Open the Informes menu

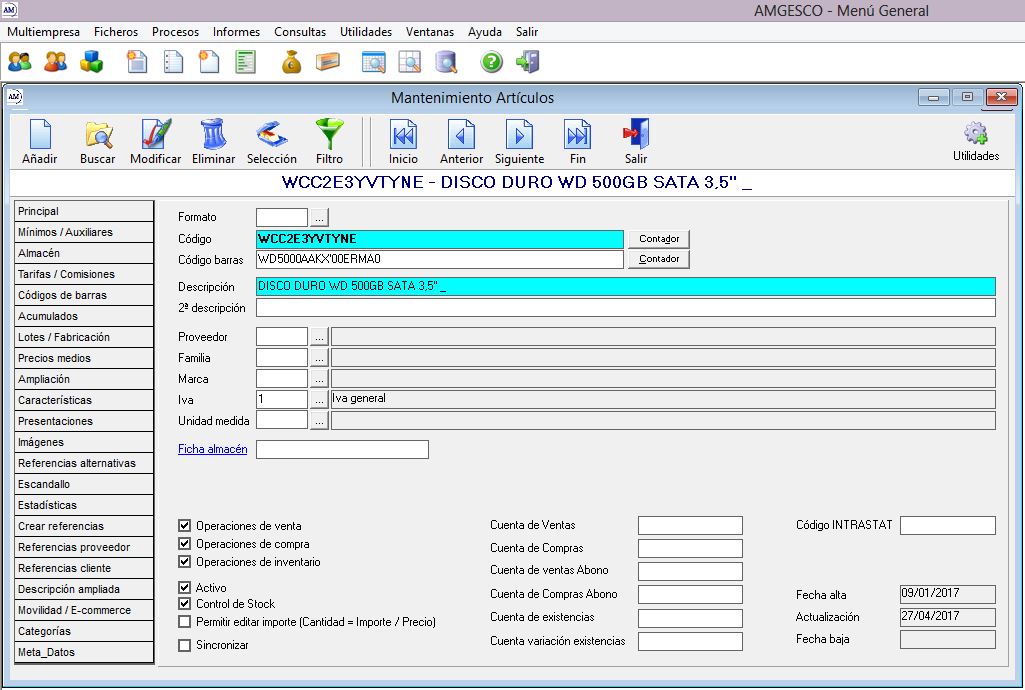(236, 31)
